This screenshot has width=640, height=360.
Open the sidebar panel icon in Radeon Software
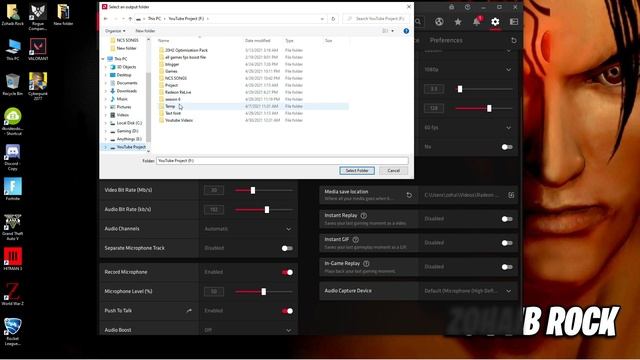click(x=514, y=22)
